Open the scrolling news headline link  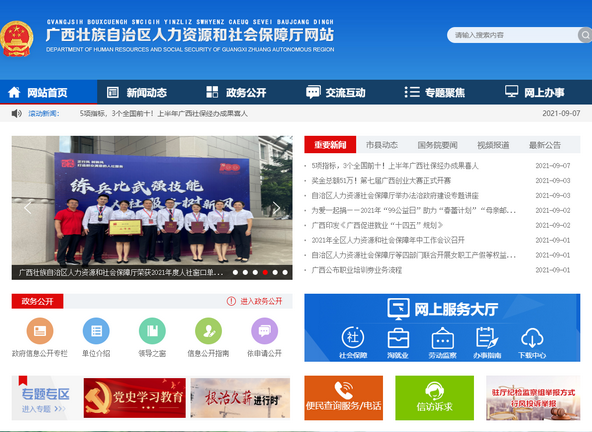pos(163,113)
